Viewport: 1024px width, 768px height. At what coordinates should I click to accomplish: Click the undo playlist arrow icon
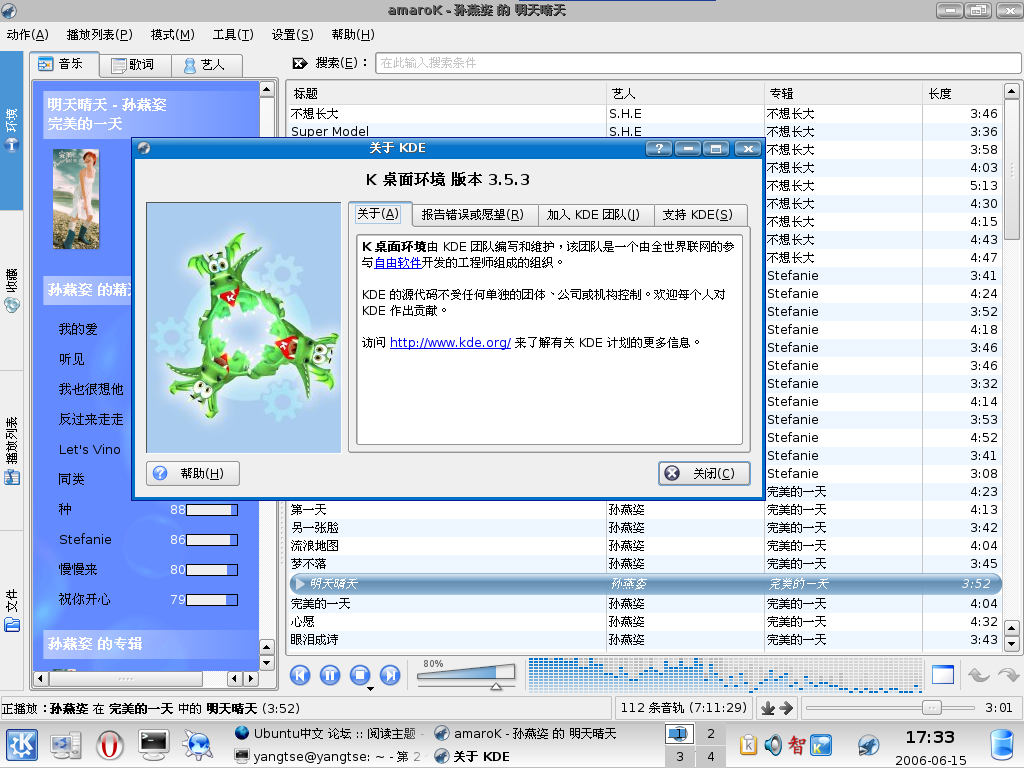pos(978,675)
